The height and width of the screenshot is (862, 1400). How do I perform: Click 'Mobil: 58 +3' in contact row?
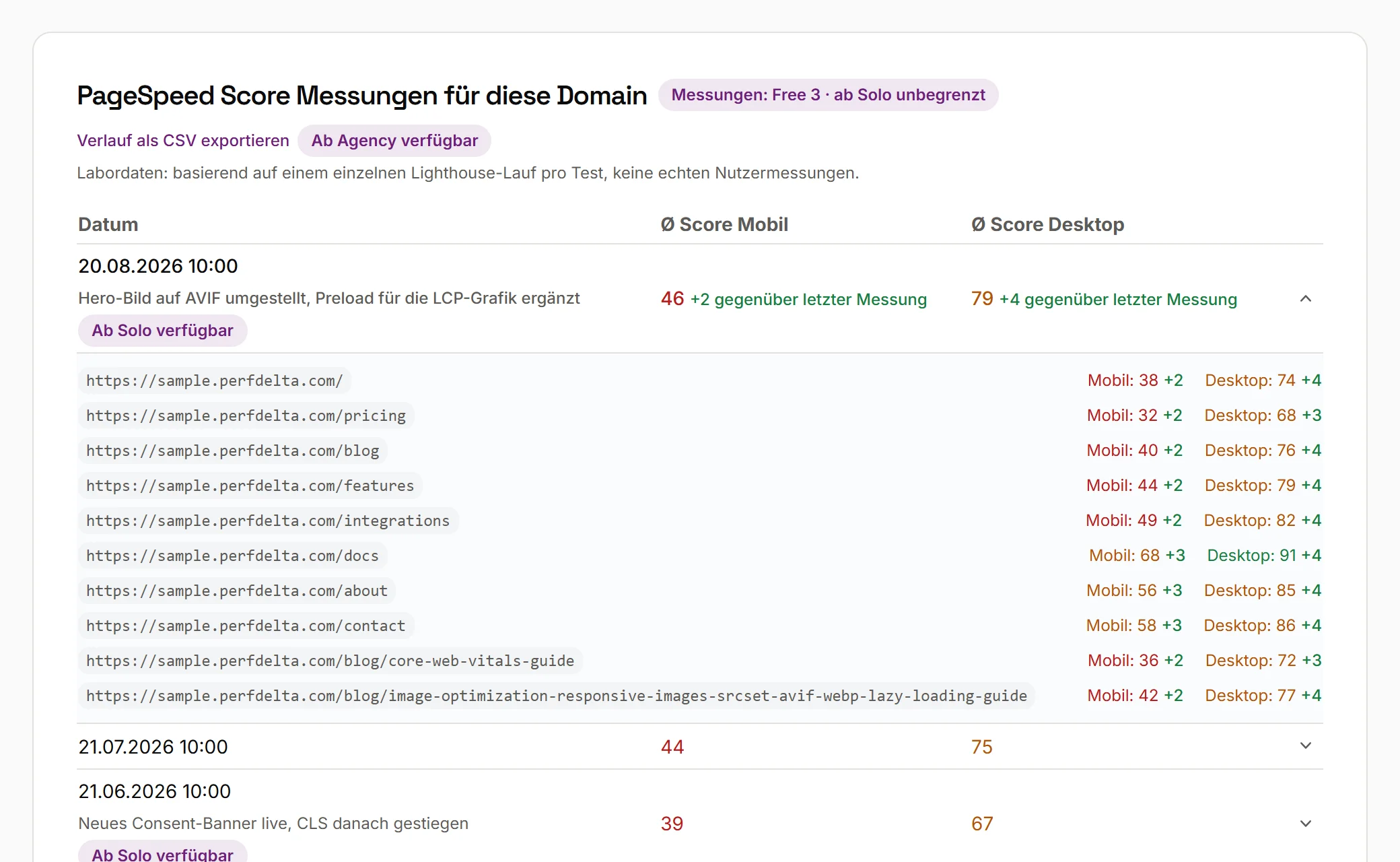coord(1134,626)
